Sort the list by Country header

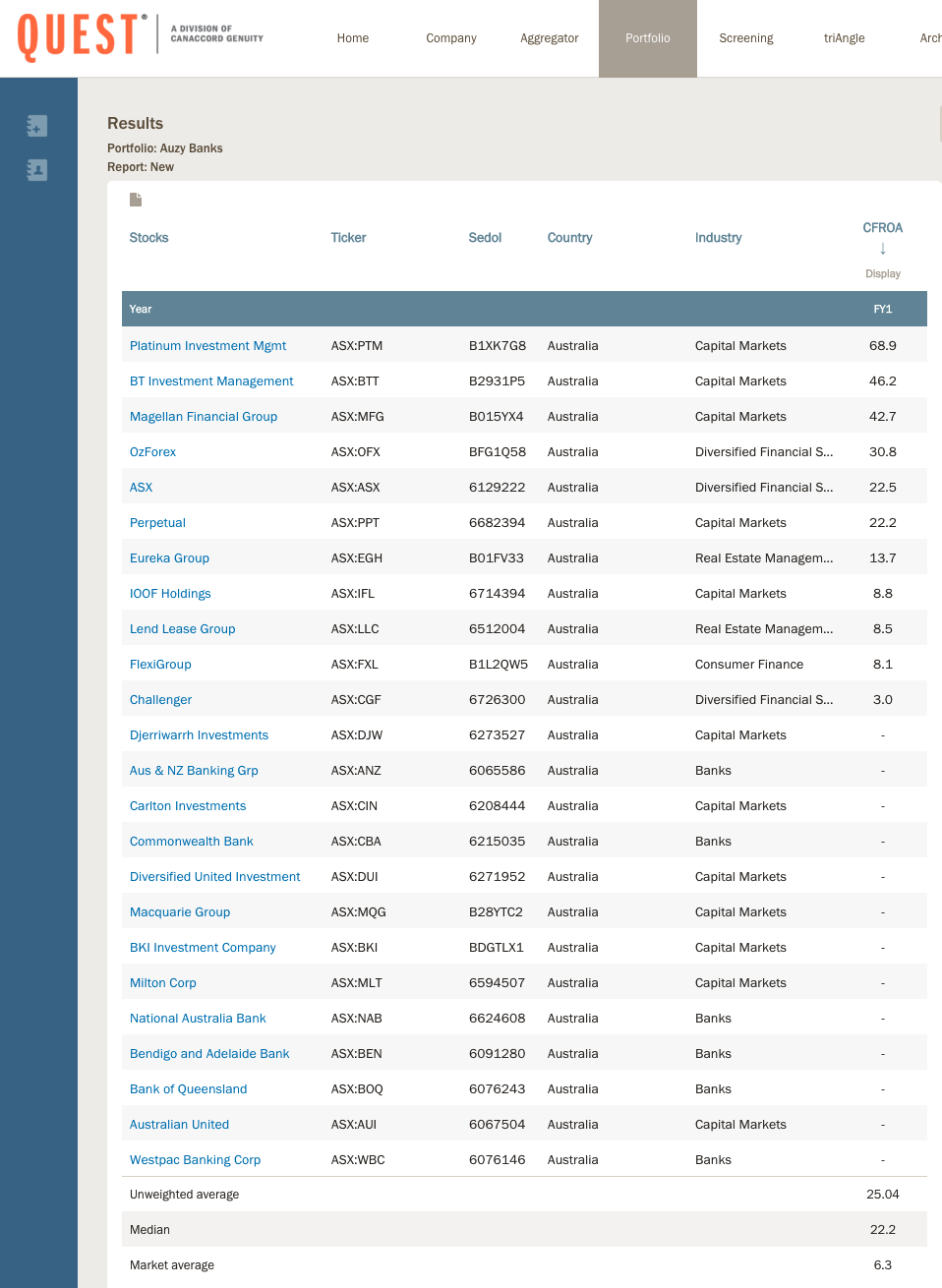pyautogui.click(x=569, y=238)
